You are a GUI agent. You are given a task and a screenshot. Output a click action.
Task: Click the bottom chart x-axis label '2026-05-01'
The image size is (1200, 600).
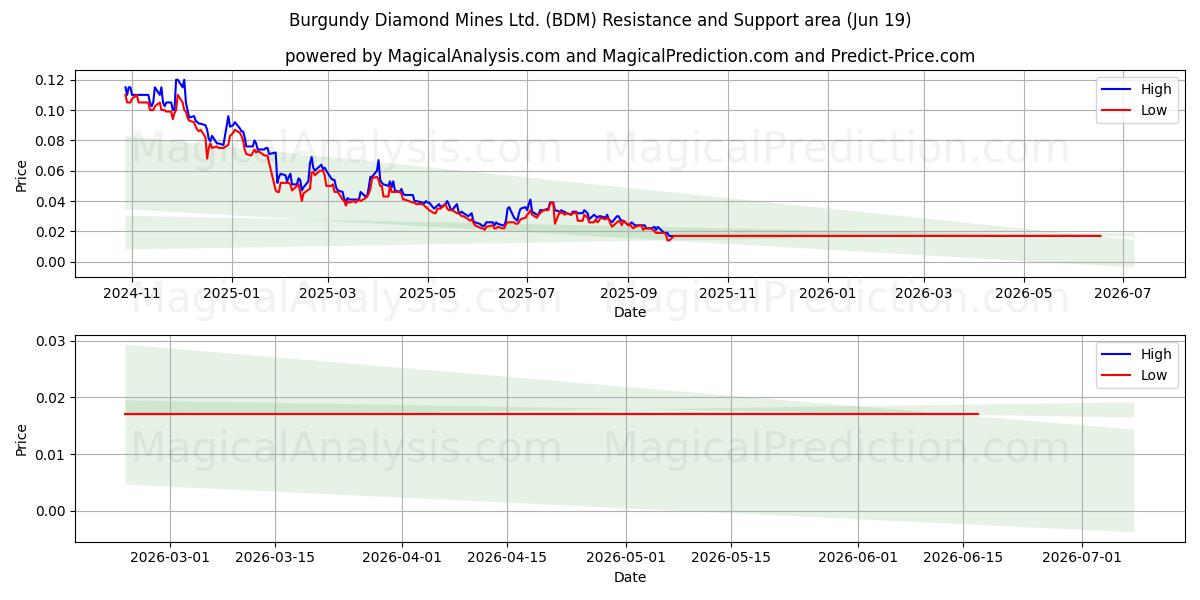[x=628, y=560]
